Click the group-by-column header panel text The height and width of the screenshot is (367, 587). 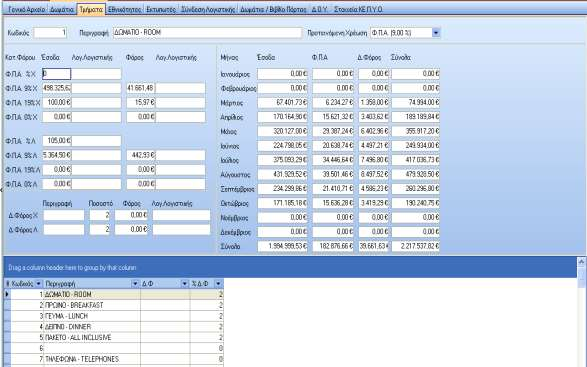[x=72, y=268]
